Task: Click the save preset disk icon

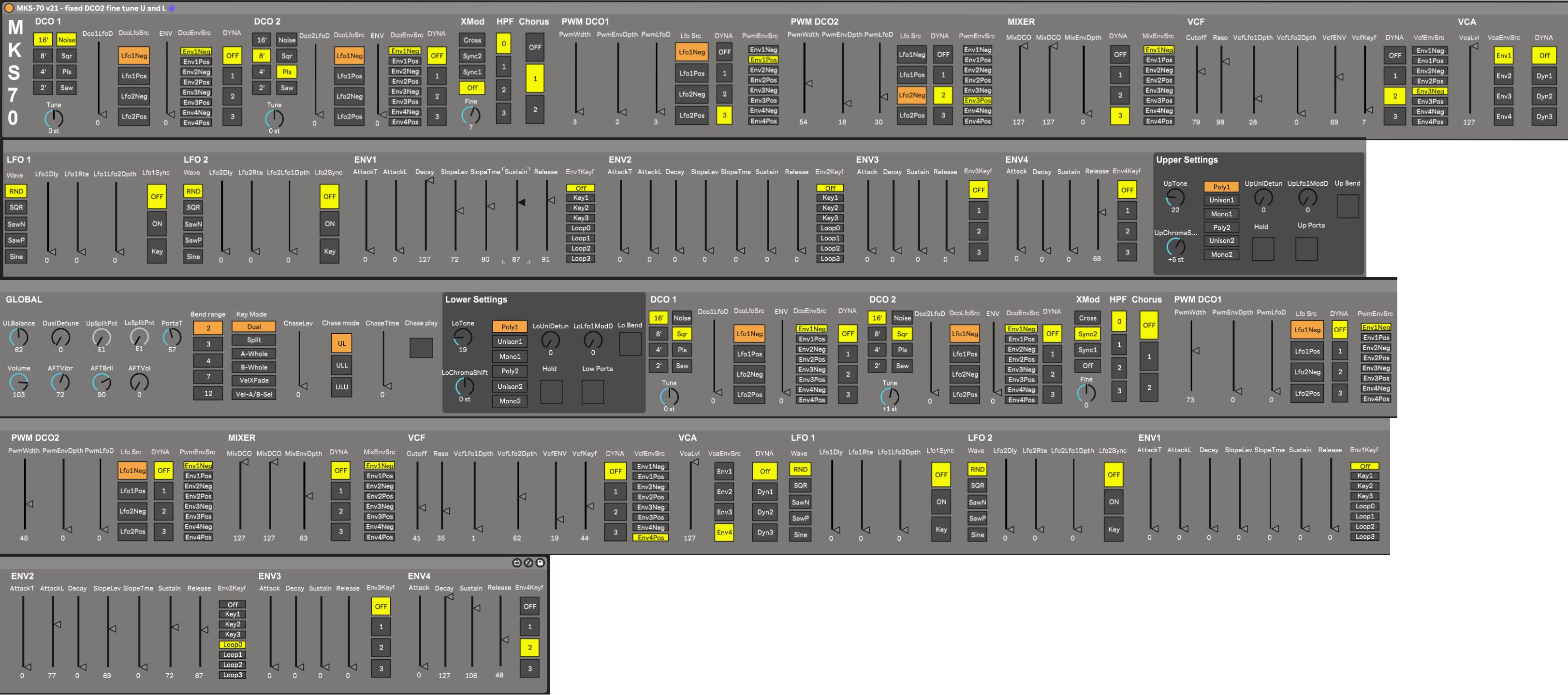Action: click(x=540, y=563)
